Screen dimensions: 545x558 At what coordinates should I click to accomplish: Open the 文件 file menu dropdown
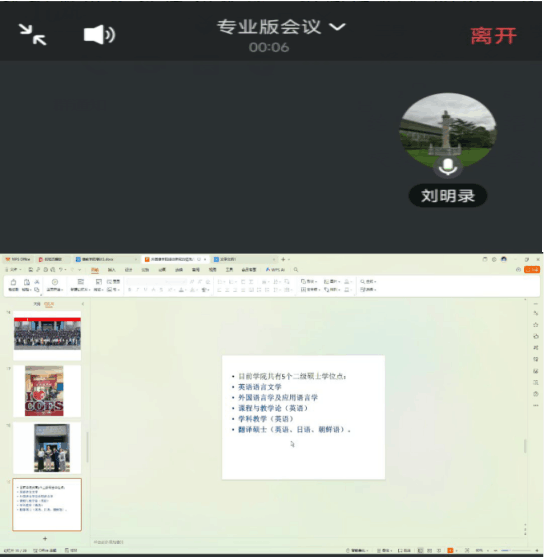(x=14, y=270)
